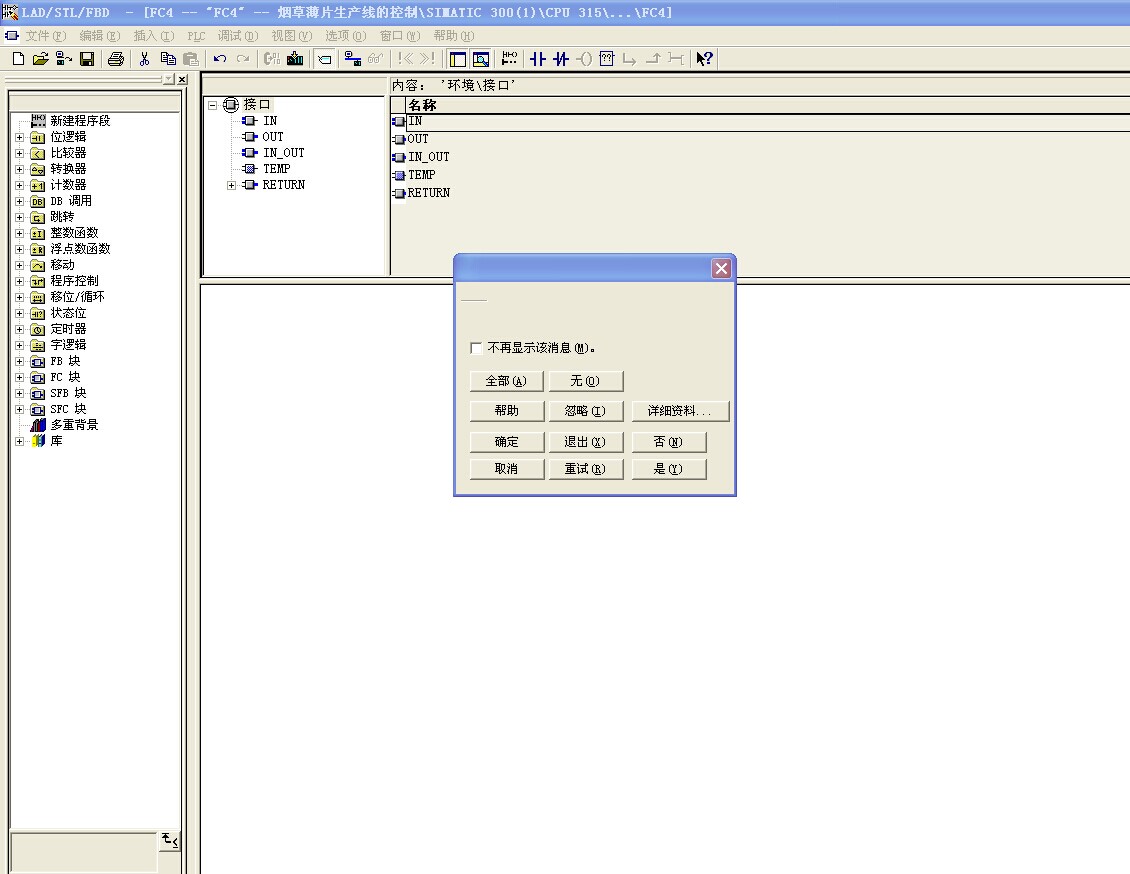Select the TEMP row in the name table

761,175
